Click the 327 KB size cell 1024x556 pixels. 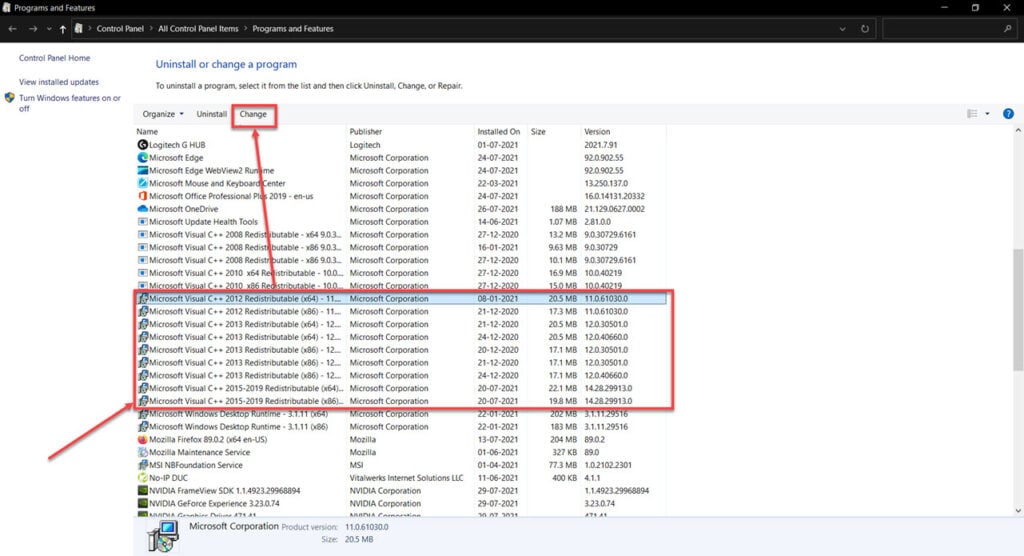564,452
